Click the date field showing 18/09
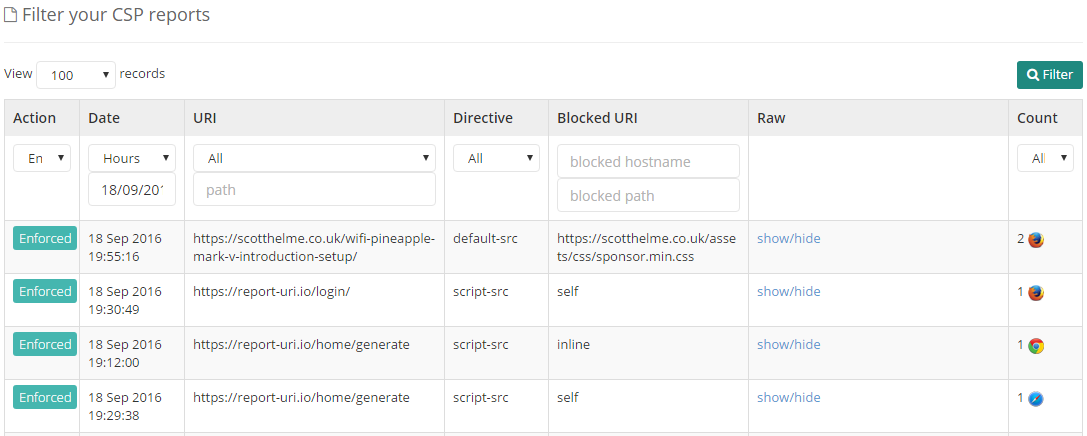Viewport: 1087px width, 436px height. (x=132, y=190)
